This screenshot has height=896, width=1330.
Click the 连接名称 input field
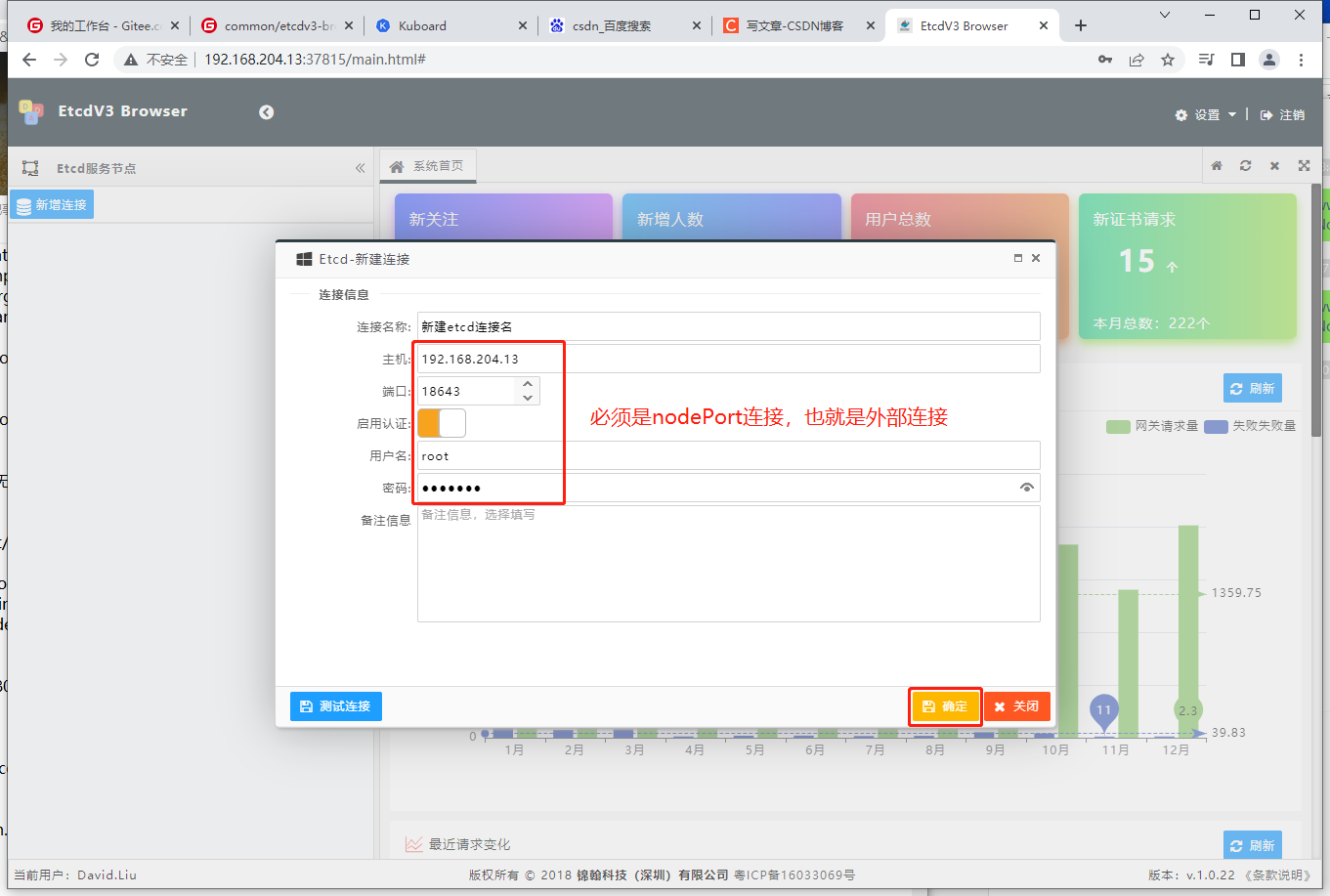pyautogui.click(x=728, y=326)
